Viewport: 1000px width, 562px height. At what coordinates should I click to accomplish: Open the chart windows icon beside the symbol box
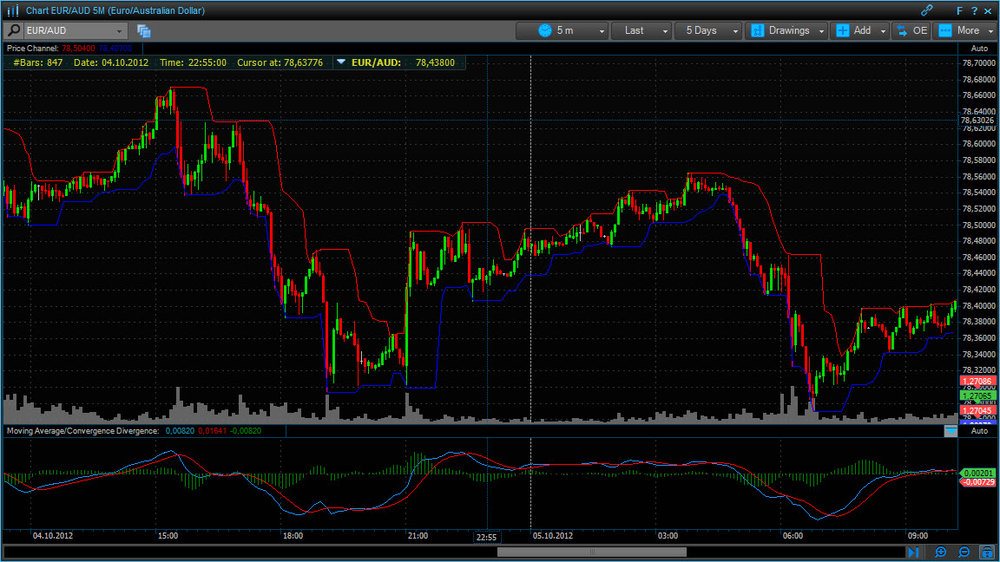pos(143,31)
